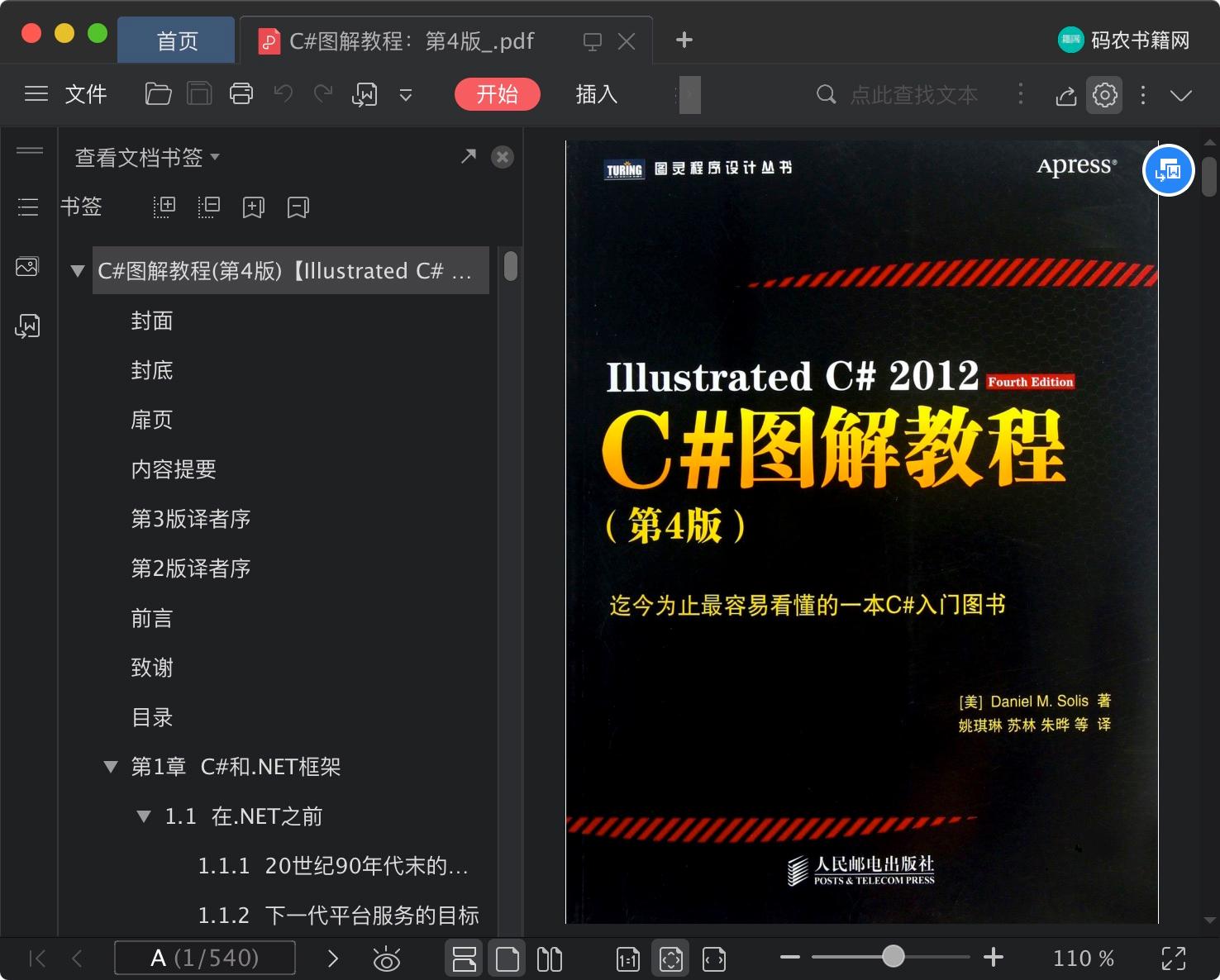Go to the 目录 bookmark
Viewport: 1220px width, 980px height.
point(152,717)
